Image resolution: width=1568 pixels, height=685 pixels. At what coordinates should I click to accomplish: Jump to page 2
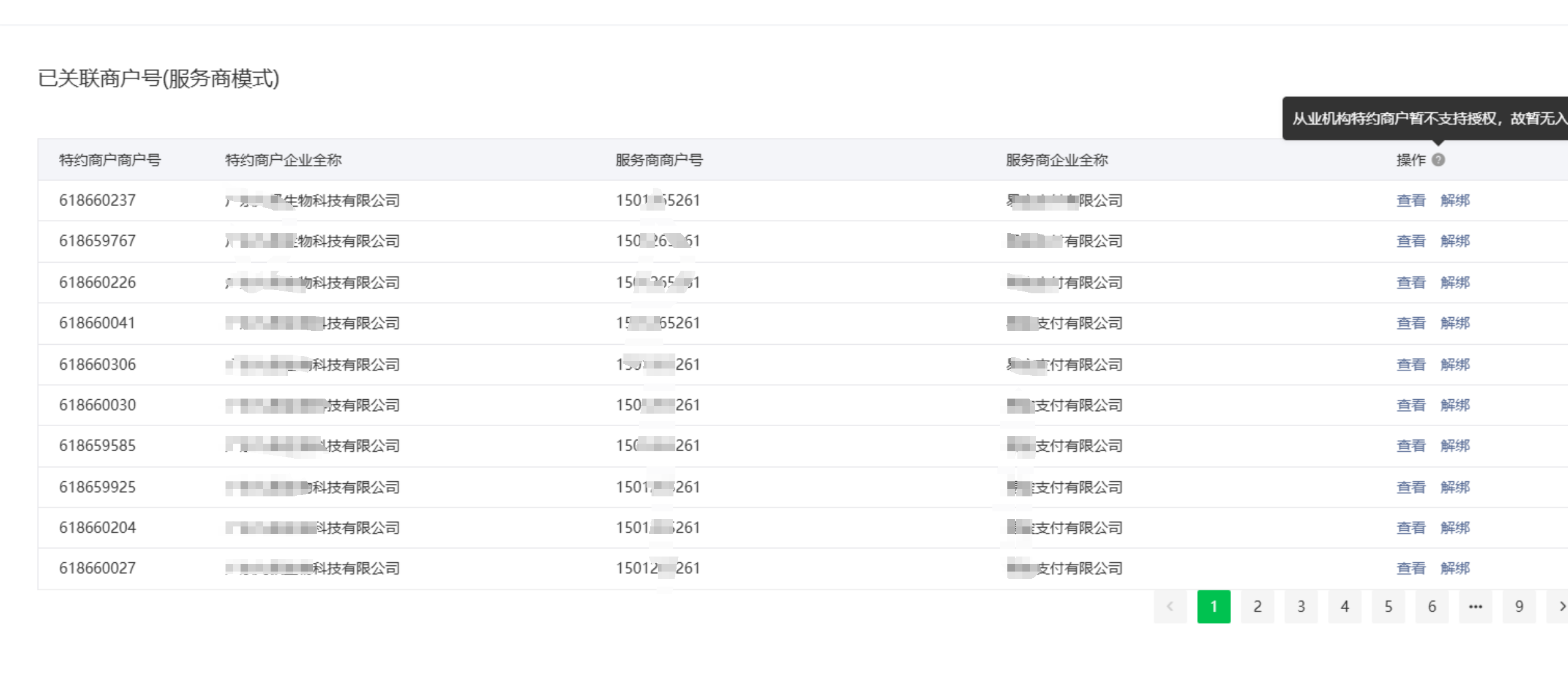tap(1257, 606)
